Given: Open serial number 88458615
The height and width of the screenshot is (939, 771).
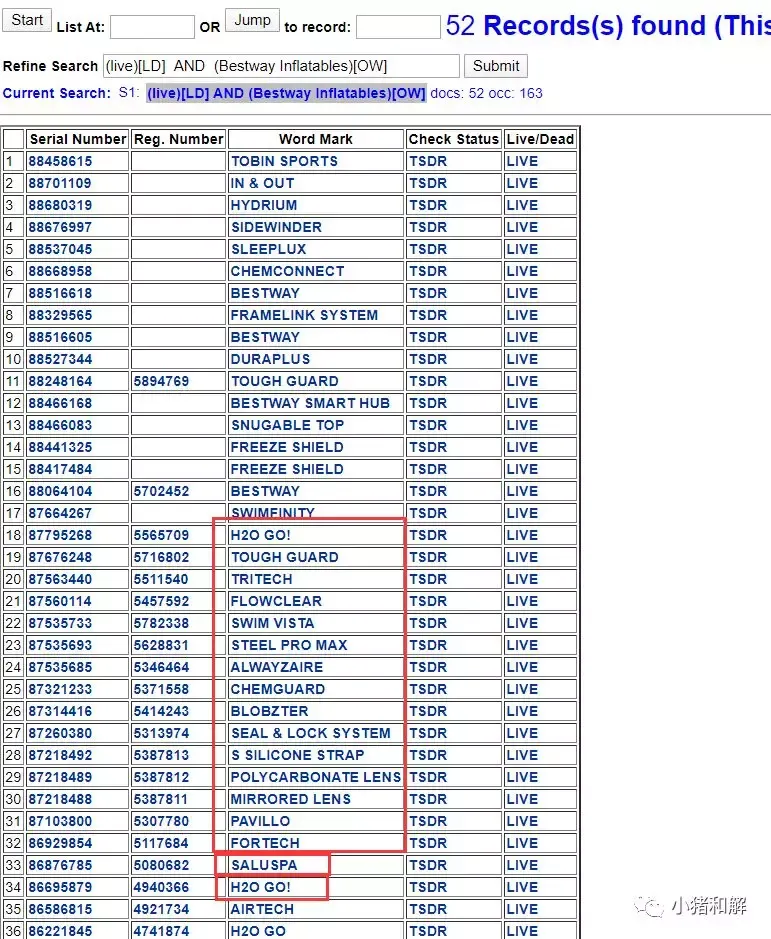Looking at the screenshot, I should [x=60, y=161].
